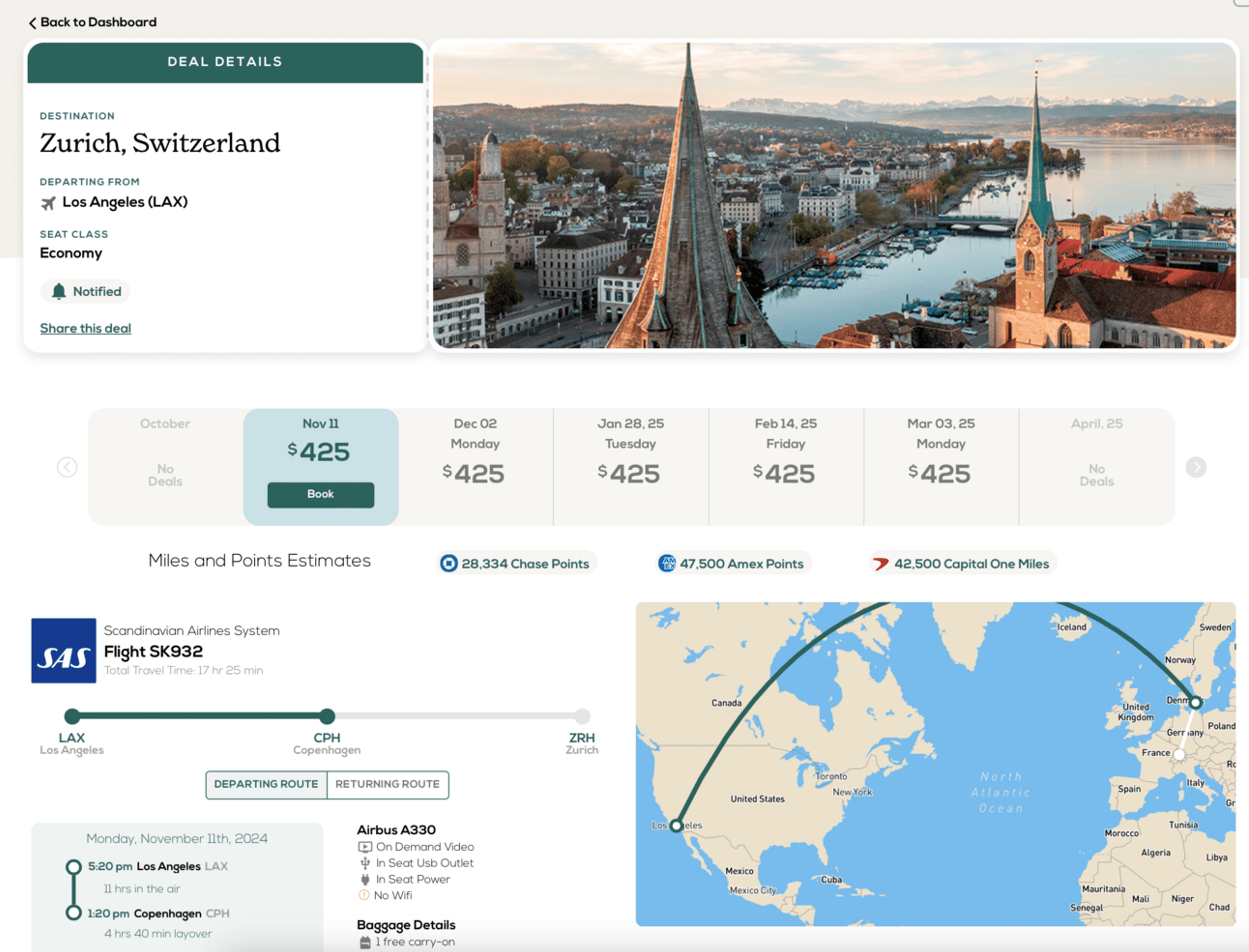The height and width of the screenshot is (952, 1249).
Task: Switch to the Returning Route tab
Action: (x=388, y=784)
